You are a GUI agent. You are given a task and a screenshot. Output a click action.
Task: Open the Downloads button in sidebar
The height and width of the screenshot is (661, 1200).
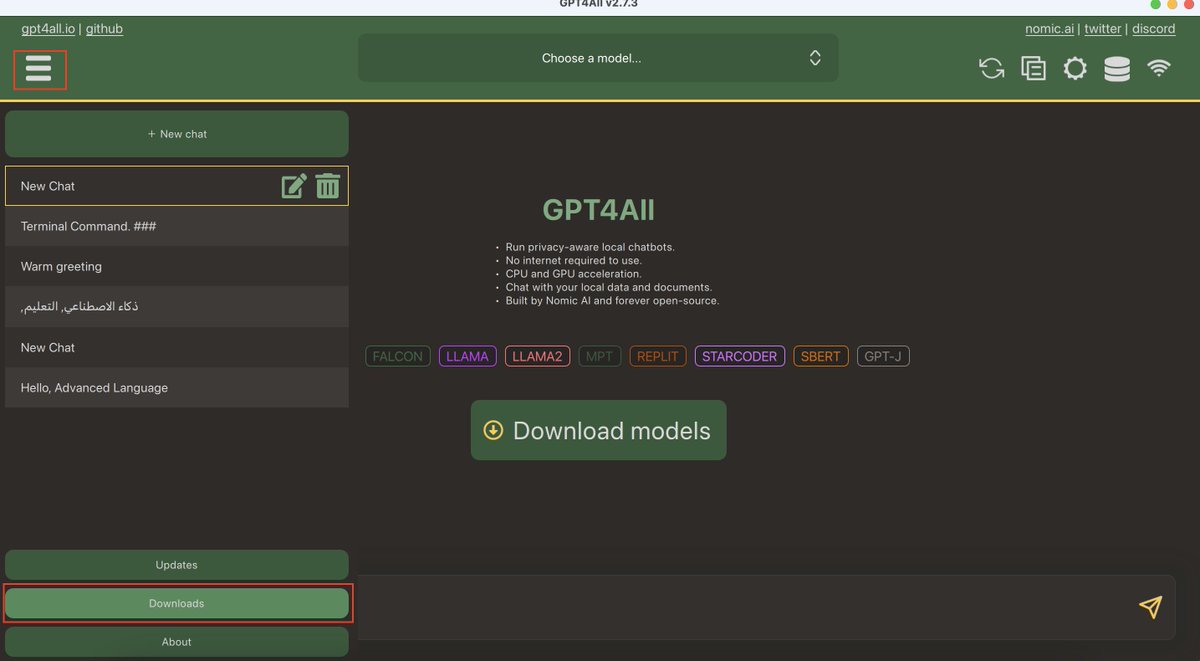(x=177, y=603)
